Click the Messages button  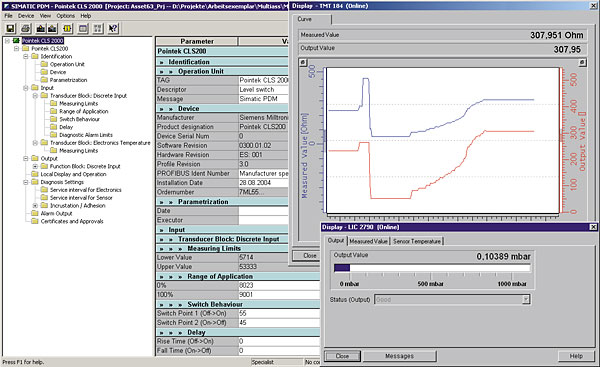[x=399, y=356]
